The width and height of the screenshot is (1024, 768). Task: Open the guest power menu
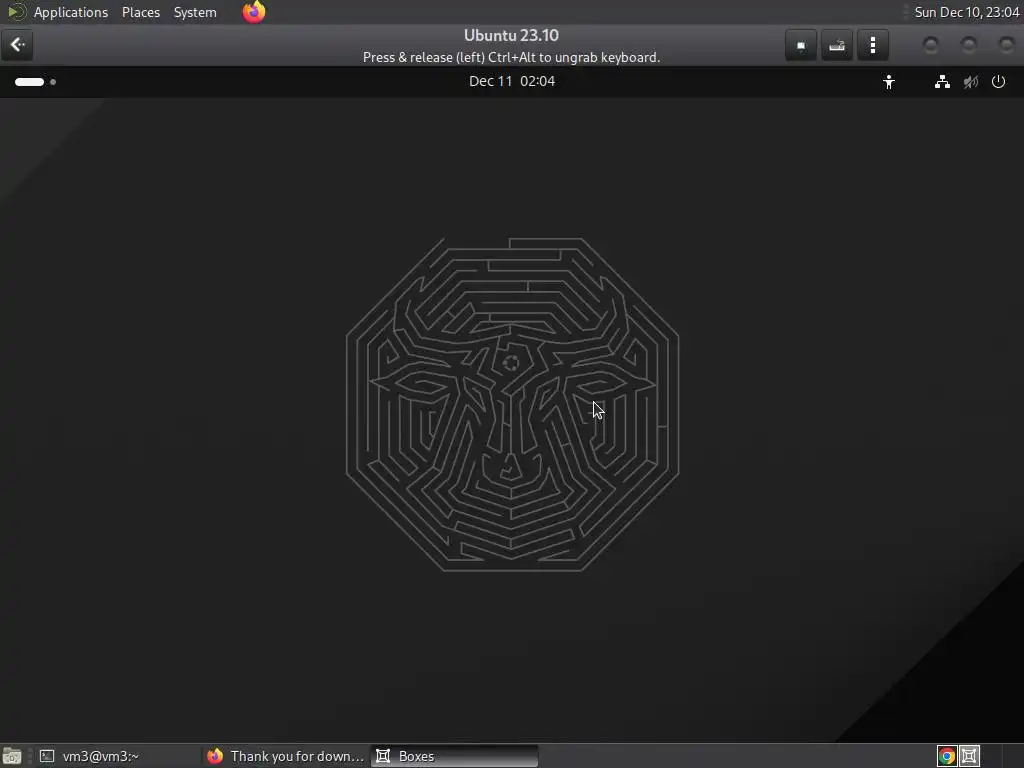(998, 82)
